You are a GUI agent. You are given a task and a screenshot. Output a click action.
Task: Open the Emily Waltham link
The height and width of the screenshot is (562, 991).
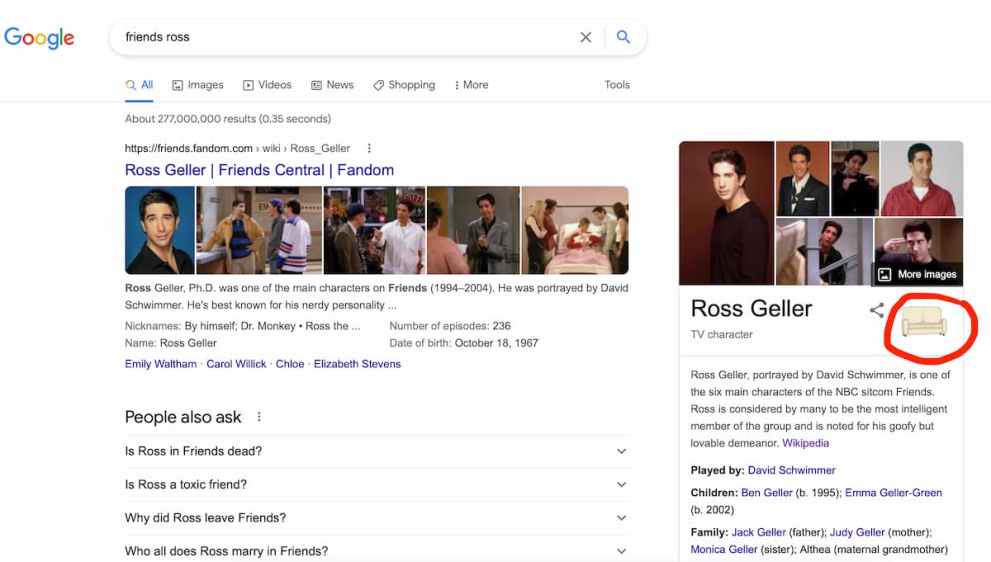click(x=161, y=363)
